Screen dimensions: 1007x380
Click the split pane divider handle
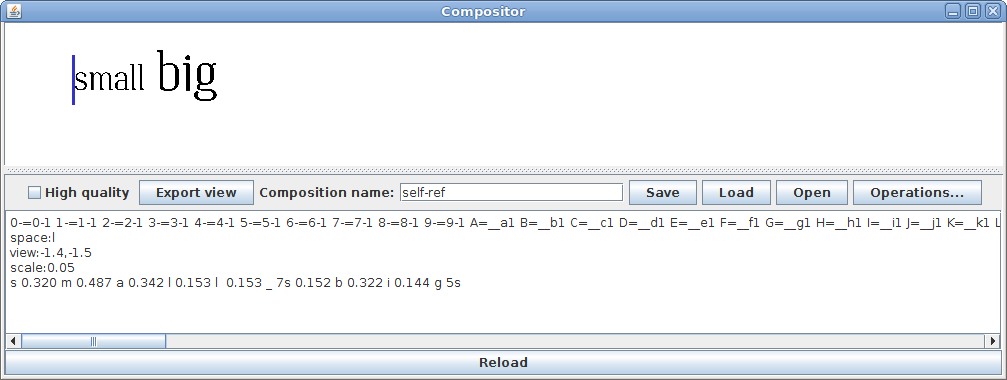pos(504,170)
